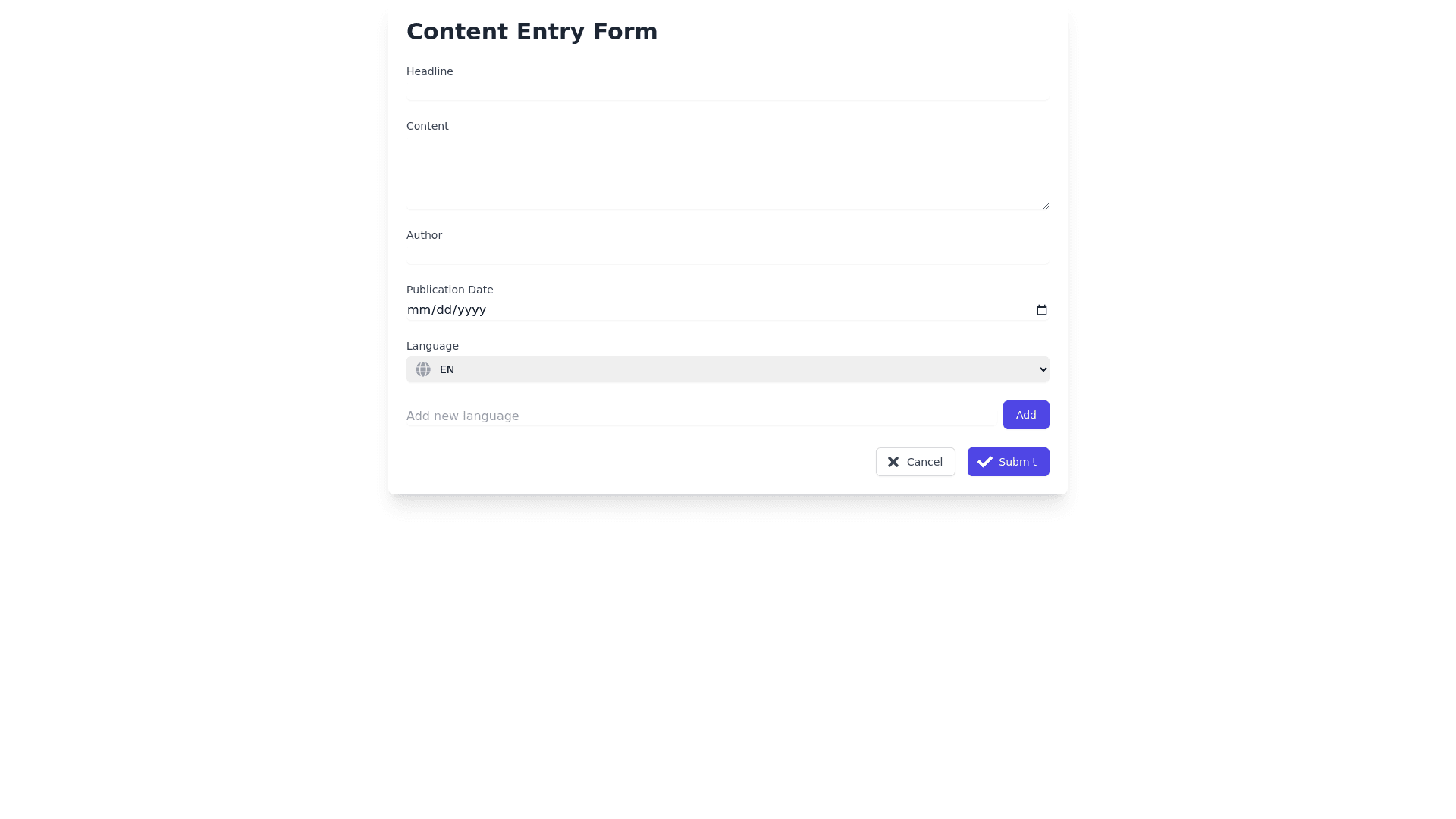1456x819 pixels.
Task: Select the year segment of Publication Date
Action: pyautogui.click(x=472, y=310)
